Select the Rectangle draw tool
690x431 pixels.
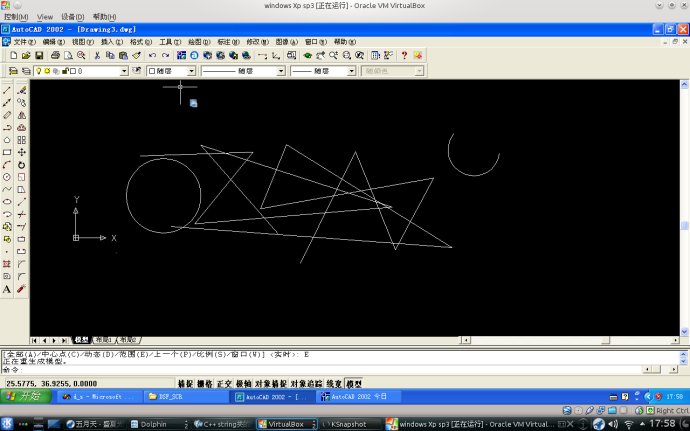point(7,152)
